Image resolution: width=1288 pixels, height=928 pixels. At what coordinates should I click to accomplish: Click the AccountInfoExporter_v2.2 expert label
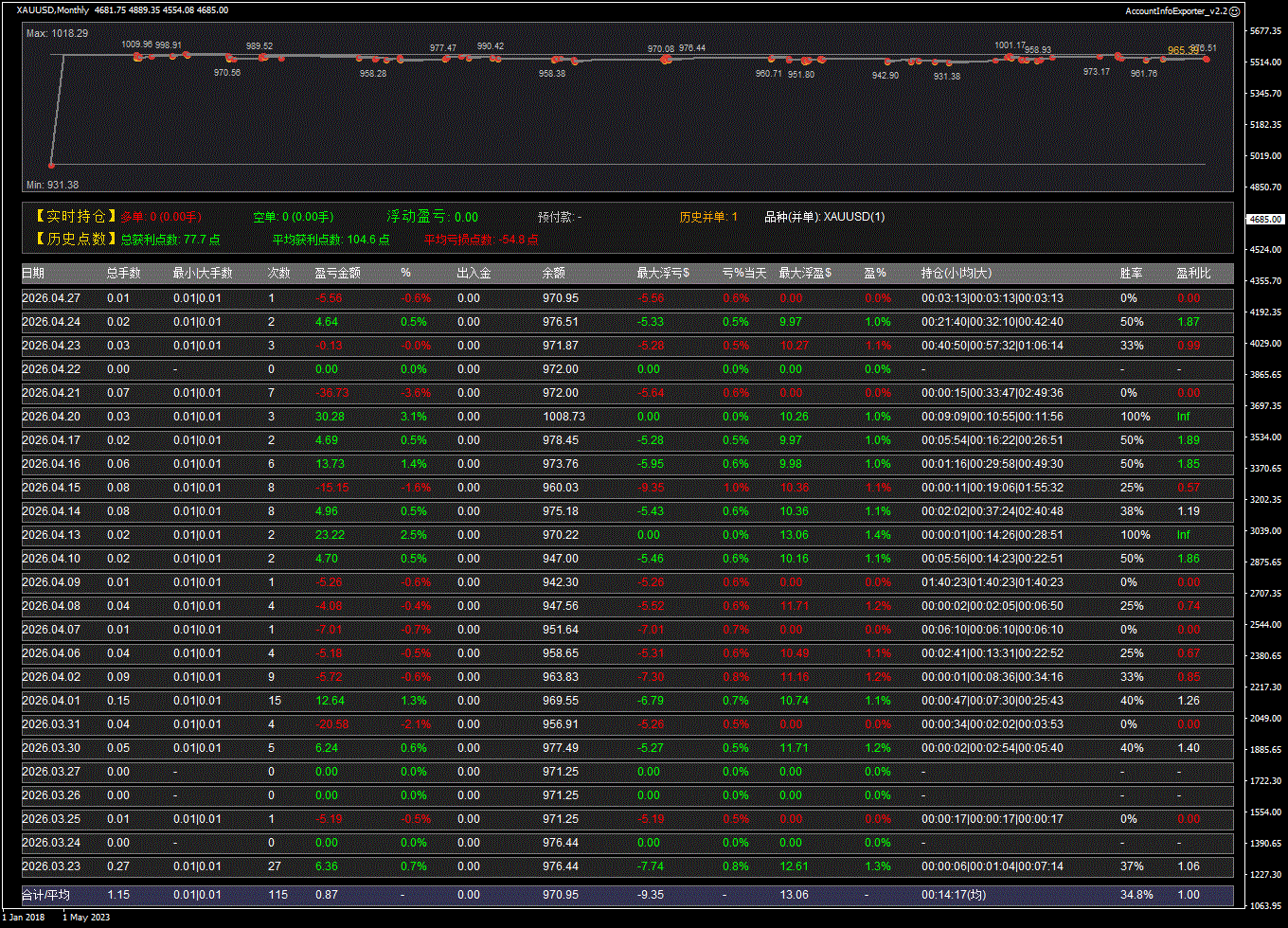[x=1175, y=11]
